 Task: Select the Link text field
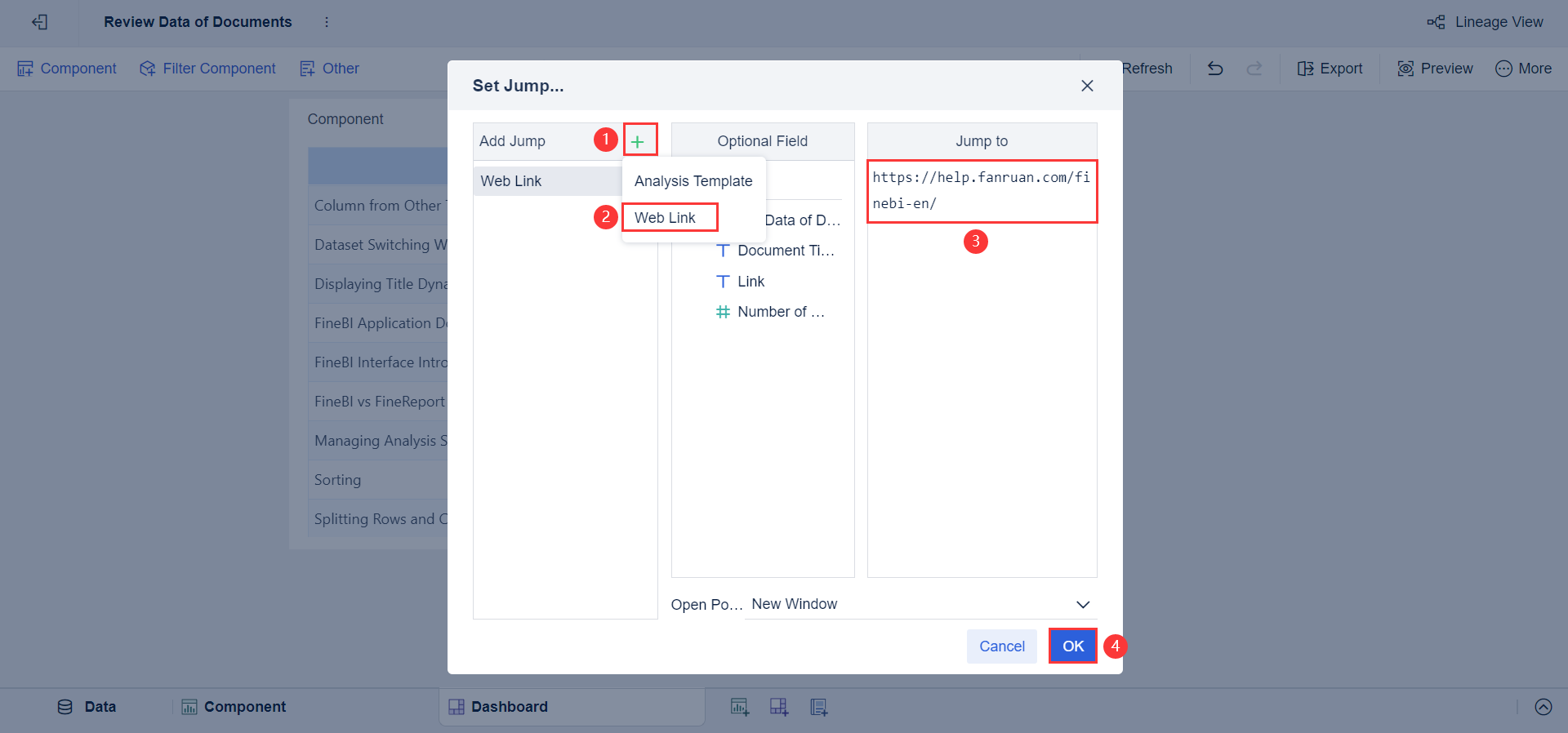pos(751,282)
